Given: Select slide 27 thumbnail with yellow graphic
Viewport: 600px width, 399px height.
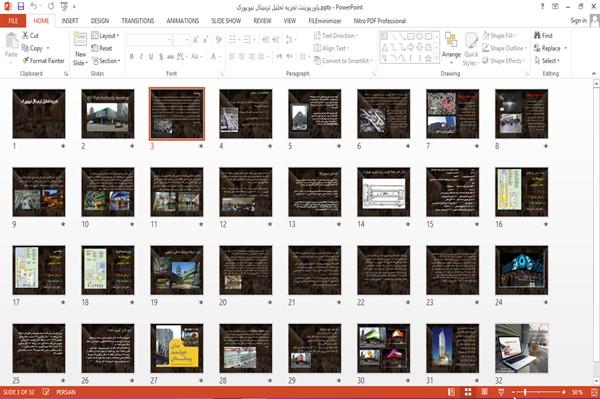Looking at the screenshot, I should (x=177, y=348).
